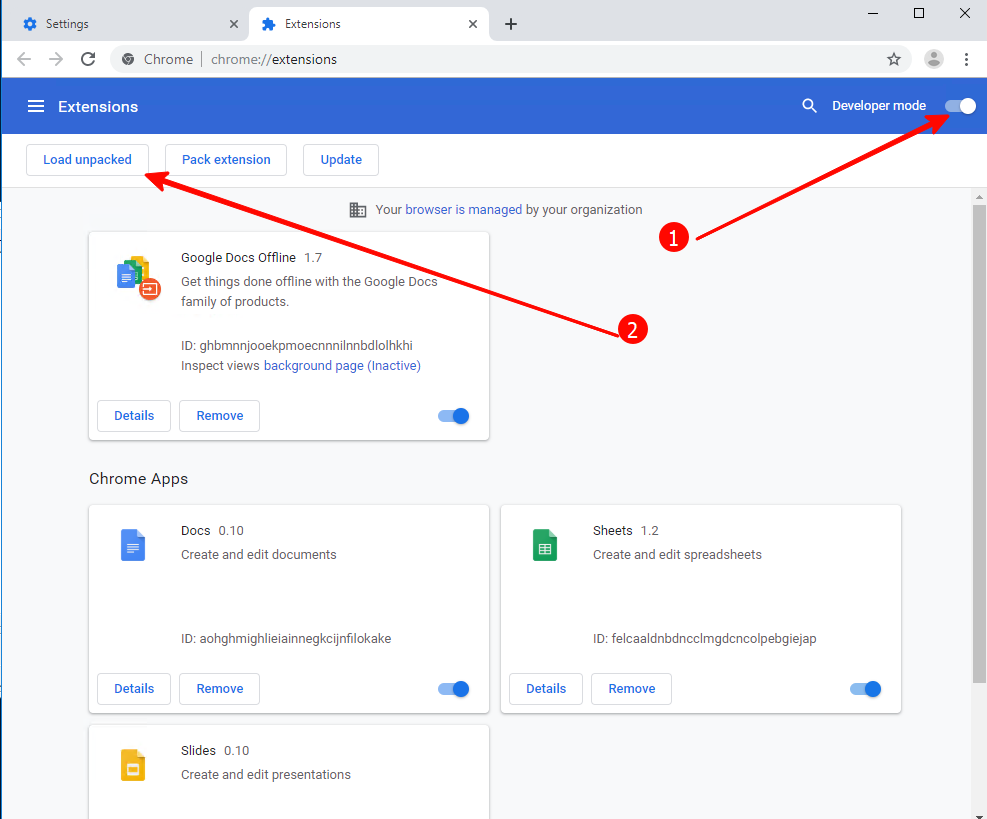View Chrome site info icon
The image size is (987, 819).
pos(128,59)
